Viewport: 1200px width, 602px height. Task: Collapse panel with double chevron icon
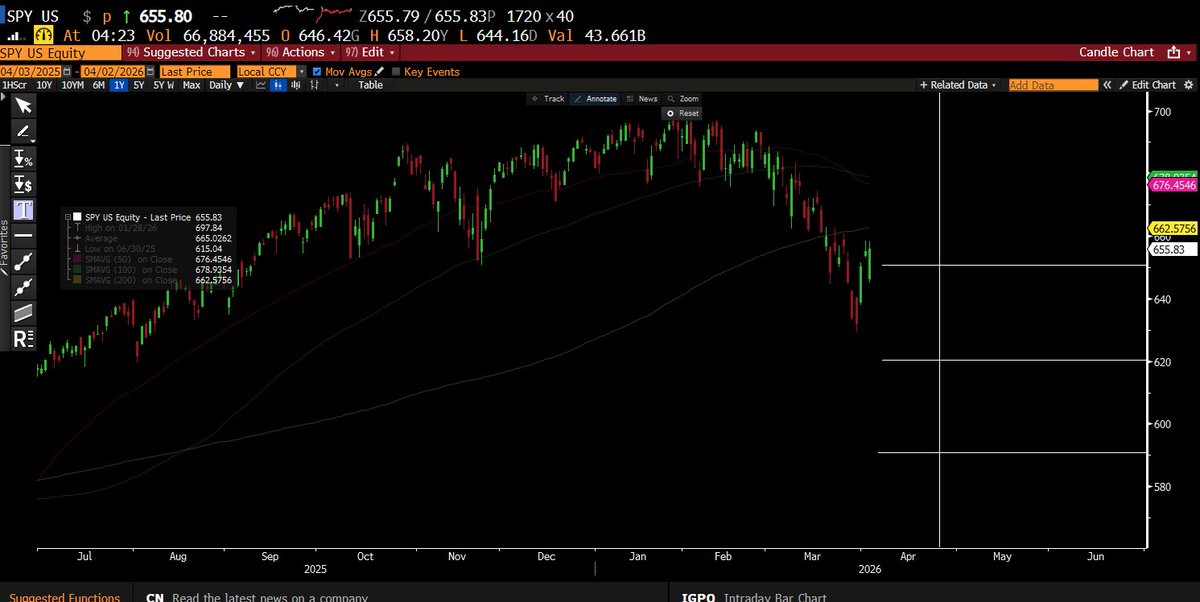click(x=1107, y=85)
